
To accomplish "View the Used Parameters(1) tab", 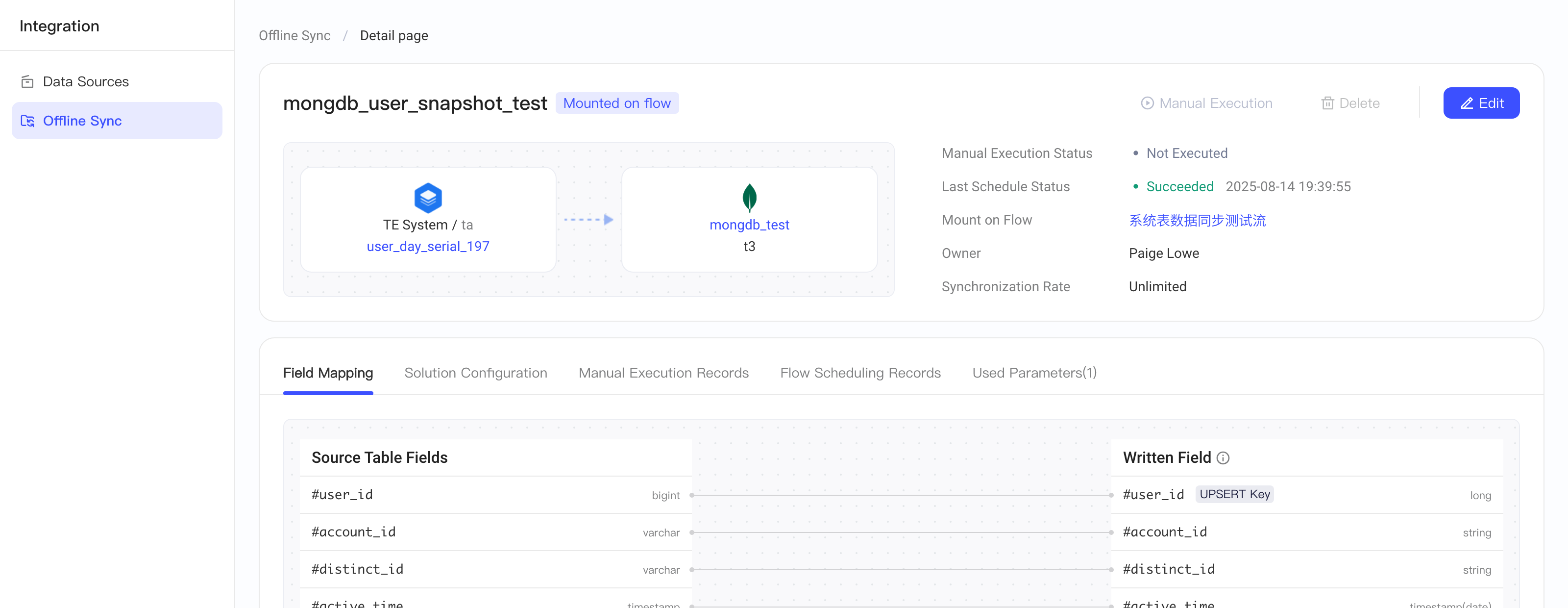I will (x=1034, y=373).
